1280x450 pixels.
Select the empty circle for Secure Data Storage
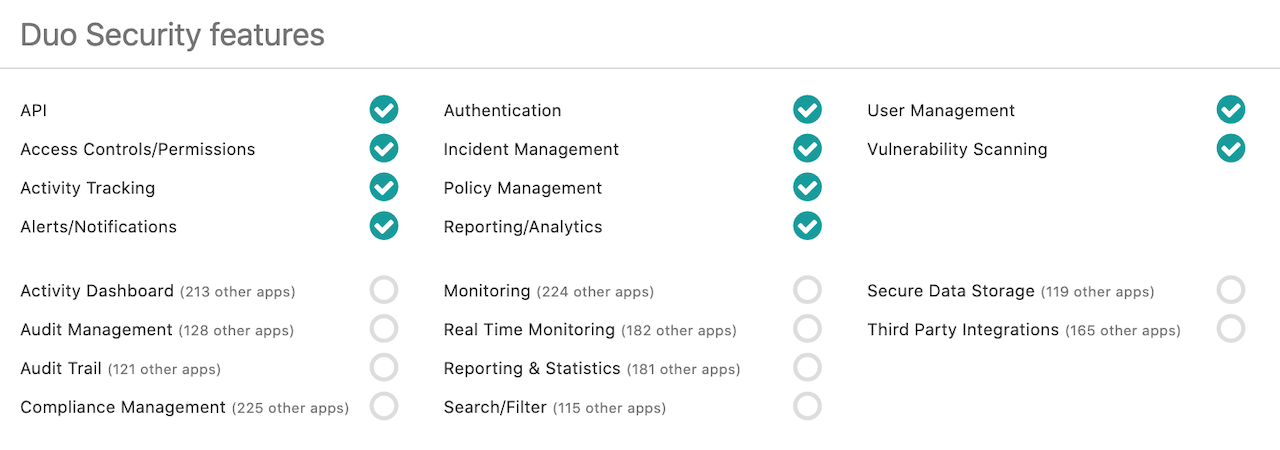click(1231, 290)
